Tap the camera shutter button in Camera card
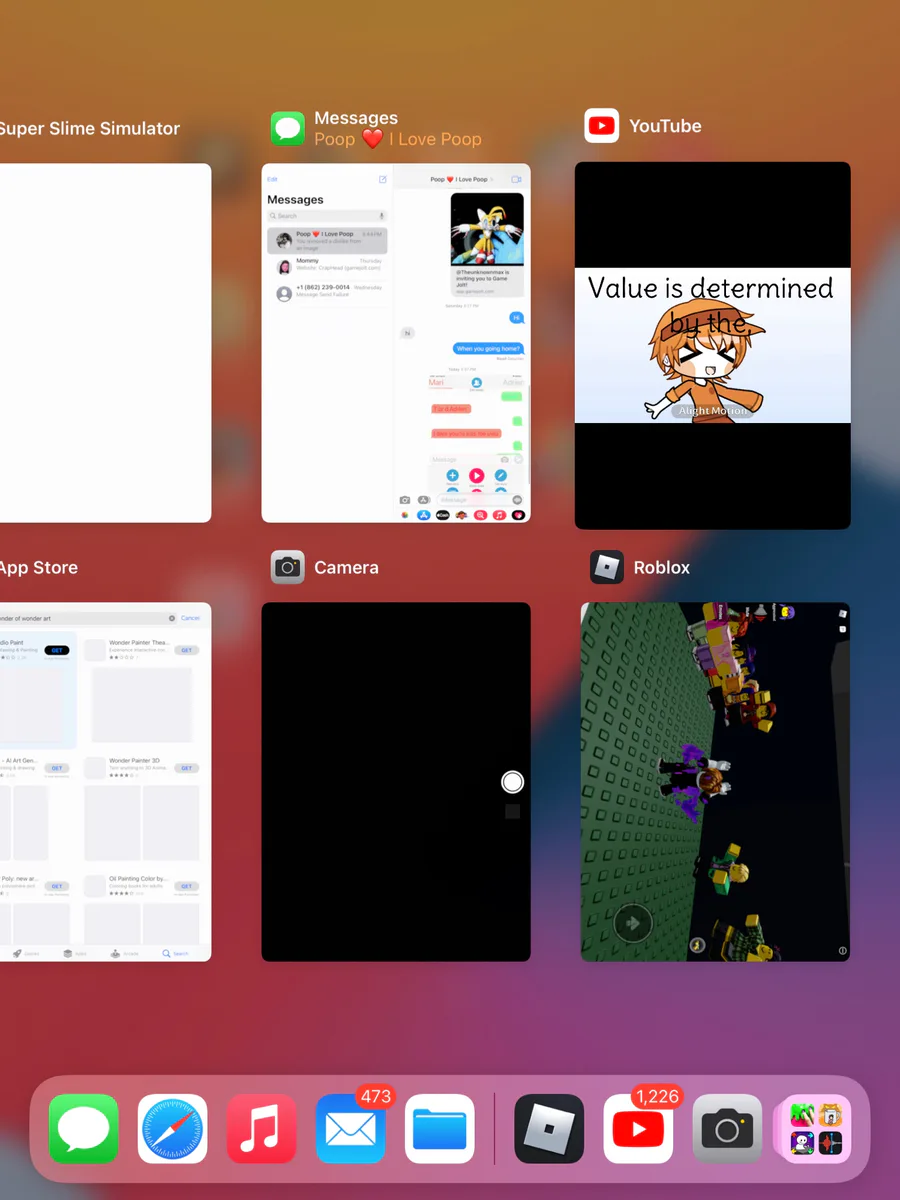This screenshot has width=900, height=1200. (x=513, y=782)
